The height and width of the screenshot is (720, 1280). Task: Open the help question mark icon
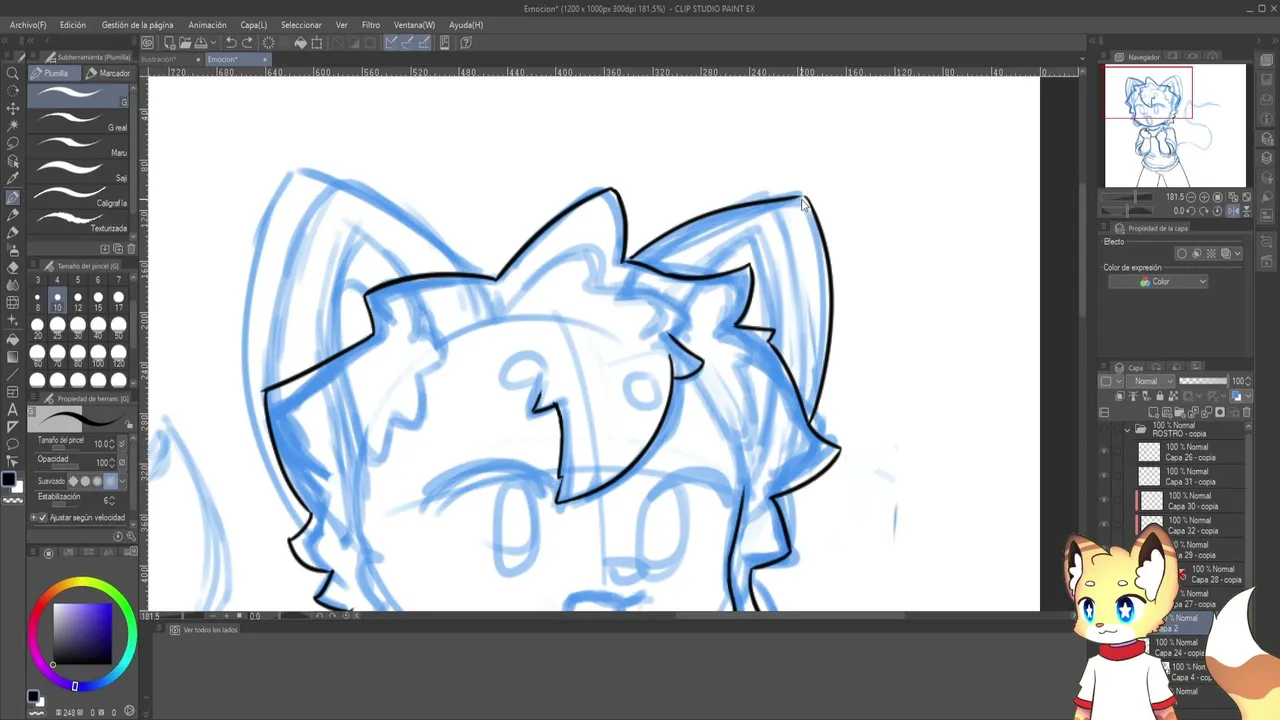[x=465, y=42]
